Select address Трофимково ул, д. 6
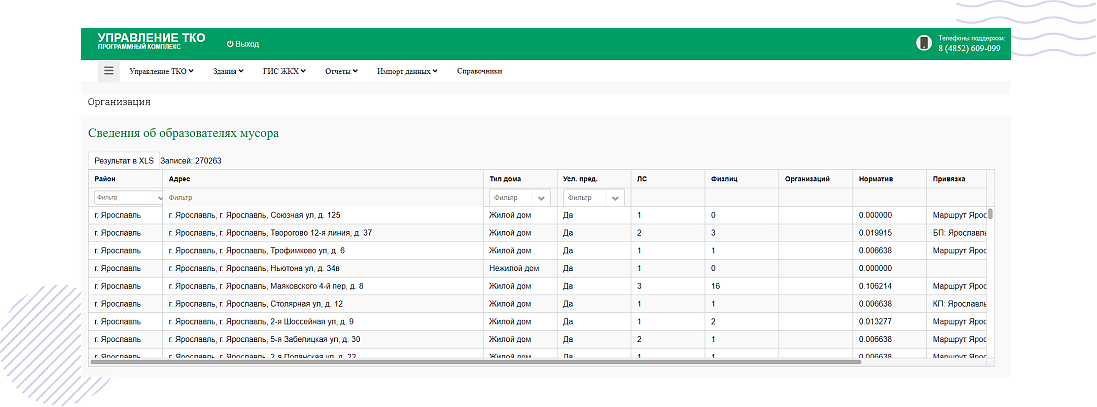The width and height of the screenshot is (1097, 407). (x=257, y=250)
